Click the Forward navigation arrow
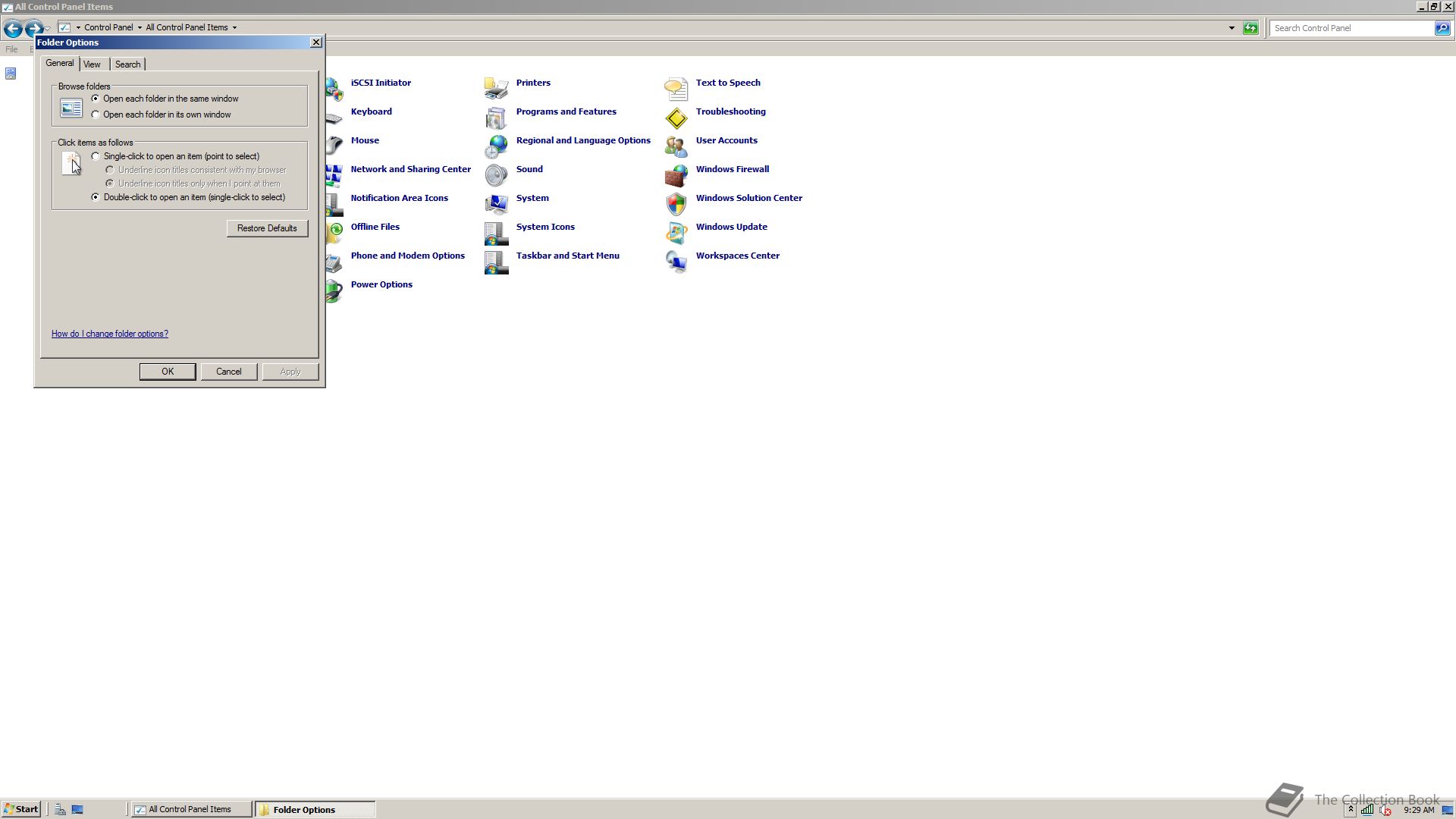The image size is (1456, 819). click(x=33, y=29)
